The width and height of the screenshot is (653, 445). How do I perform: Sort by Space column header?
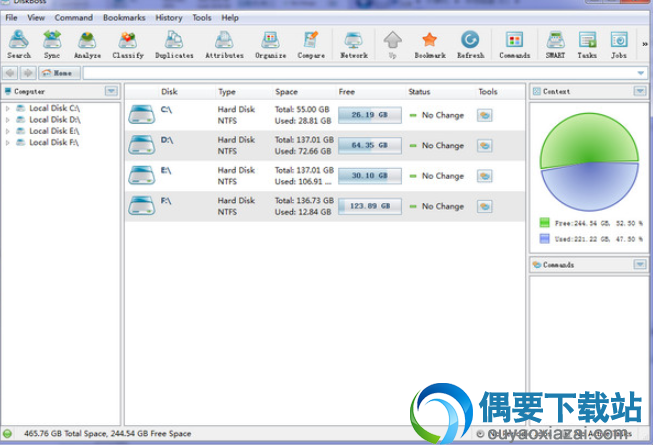tap(286, 92)
